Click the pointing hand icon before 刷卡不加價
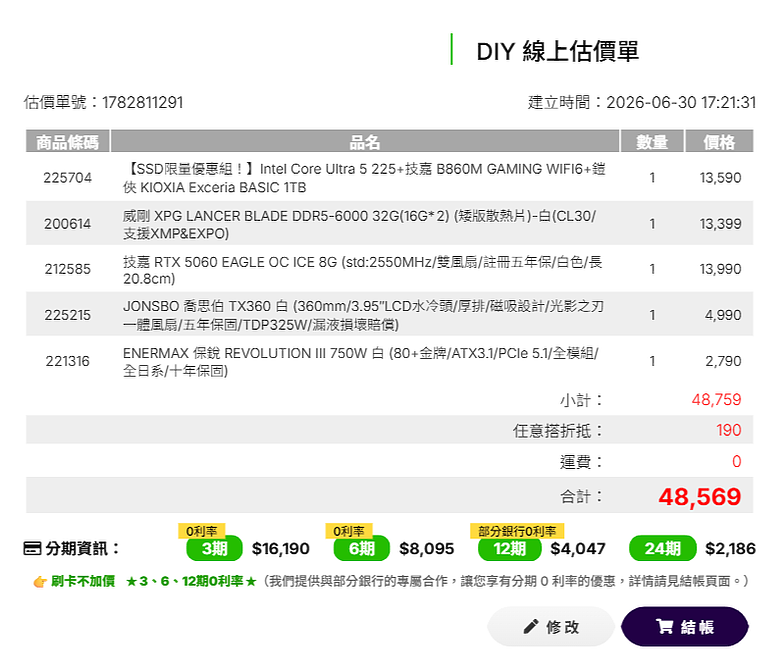Screen dimensions: 780x671 click(40, 581)
